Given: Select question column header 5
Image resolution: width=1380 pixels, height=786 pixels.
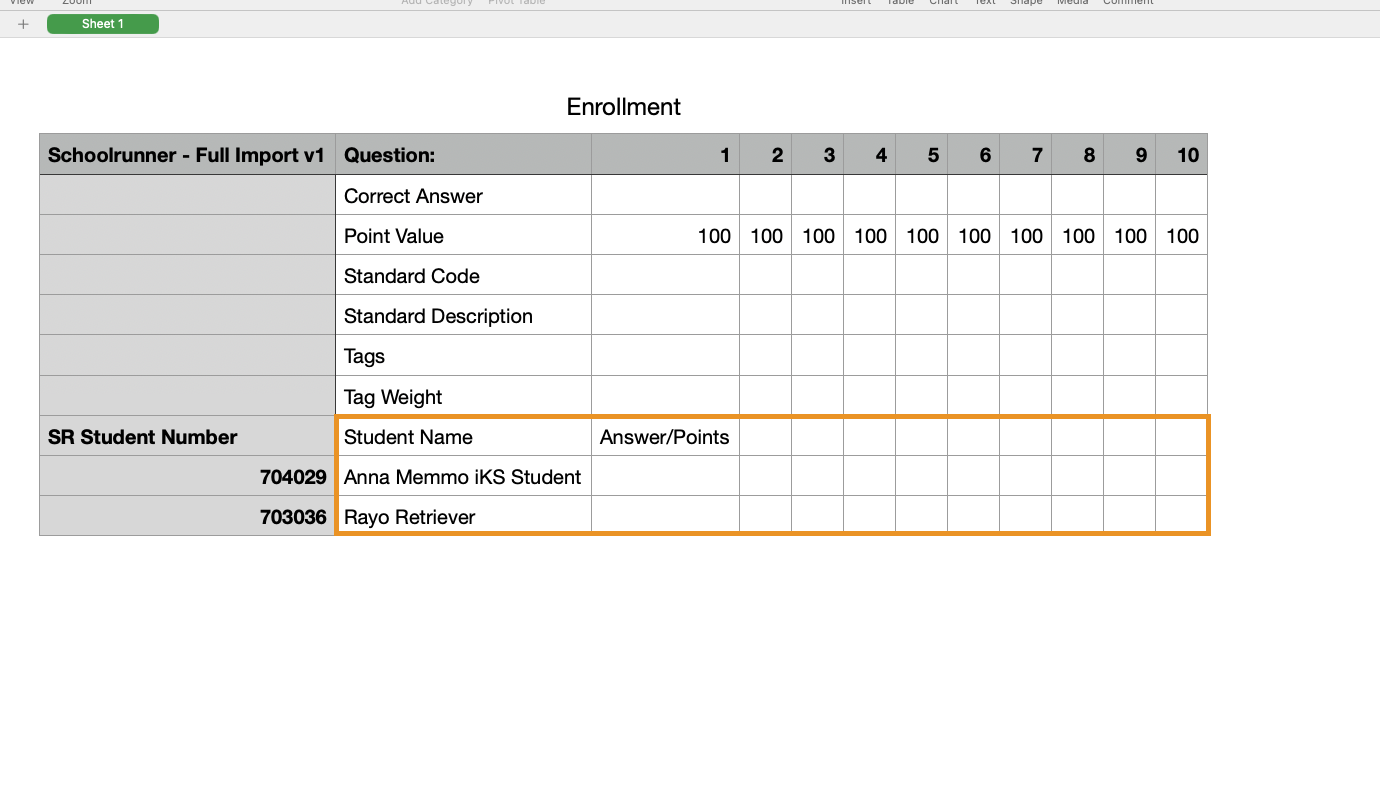Looking at the screenshot, I should (x=922, y=155).
